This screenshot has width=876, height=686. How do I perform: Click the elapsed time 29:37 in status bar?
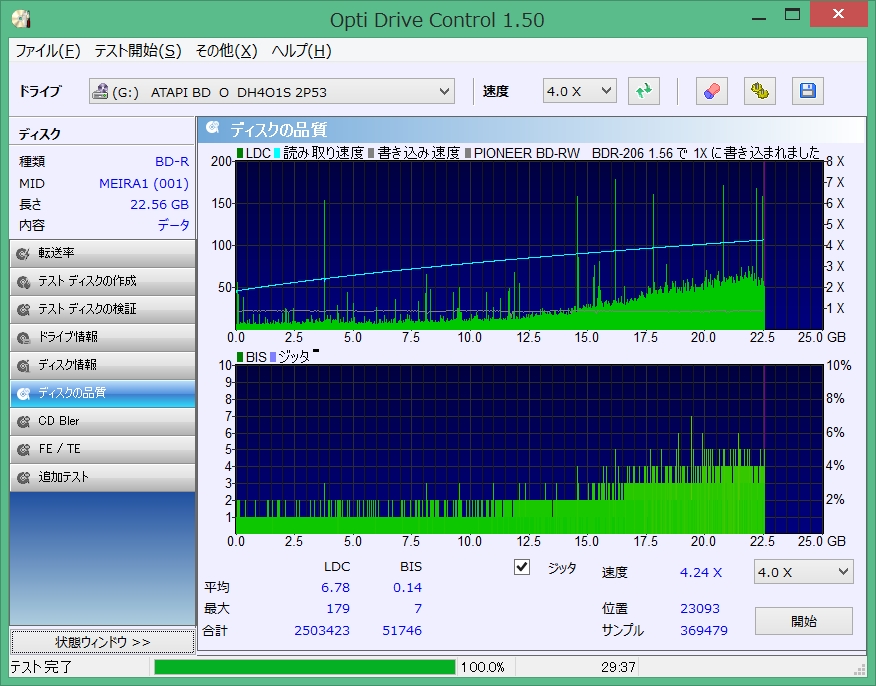coord(618,667)
